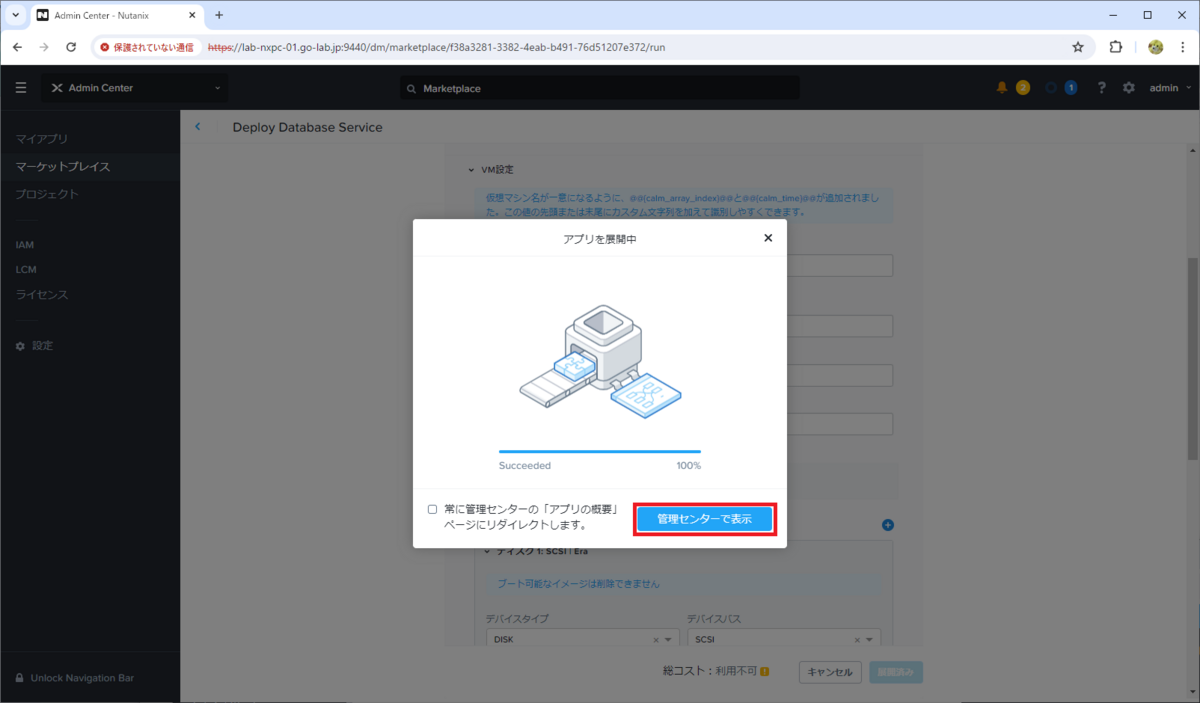The height and width of the screenshot is (703, 1200).
Task: Open the notifications bell icon
Action: (x=1001, y=87)
